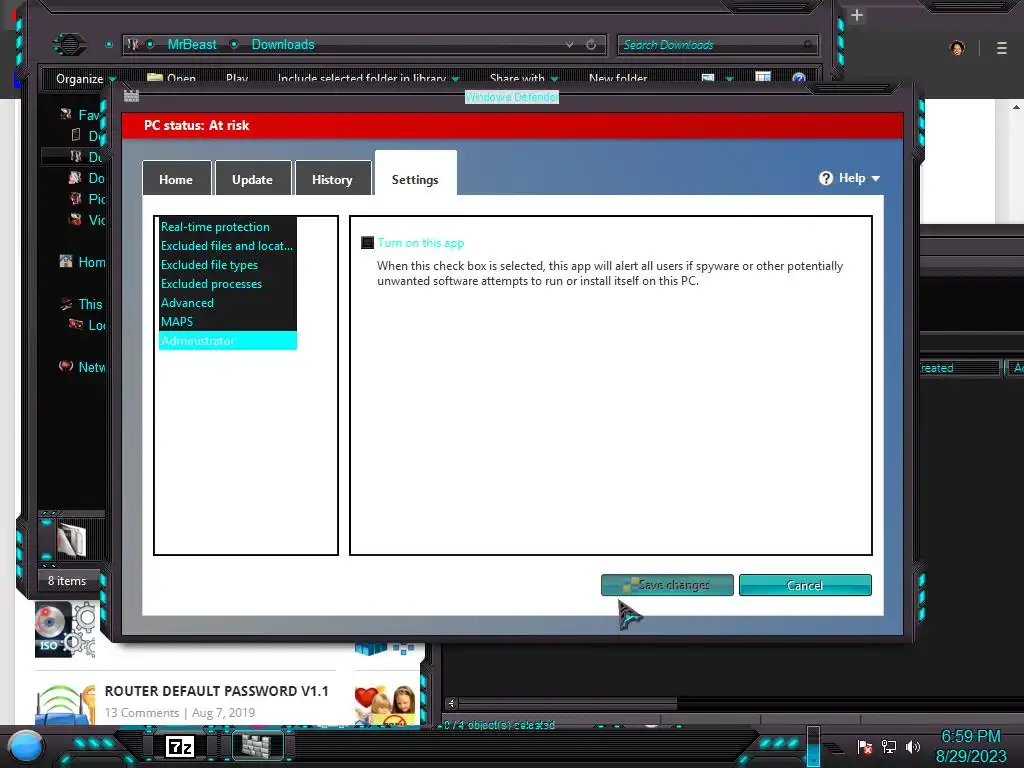1024x768 pixels.
Task: Open Homegroup in the navigation pane
Action: (x=83, y=262)
